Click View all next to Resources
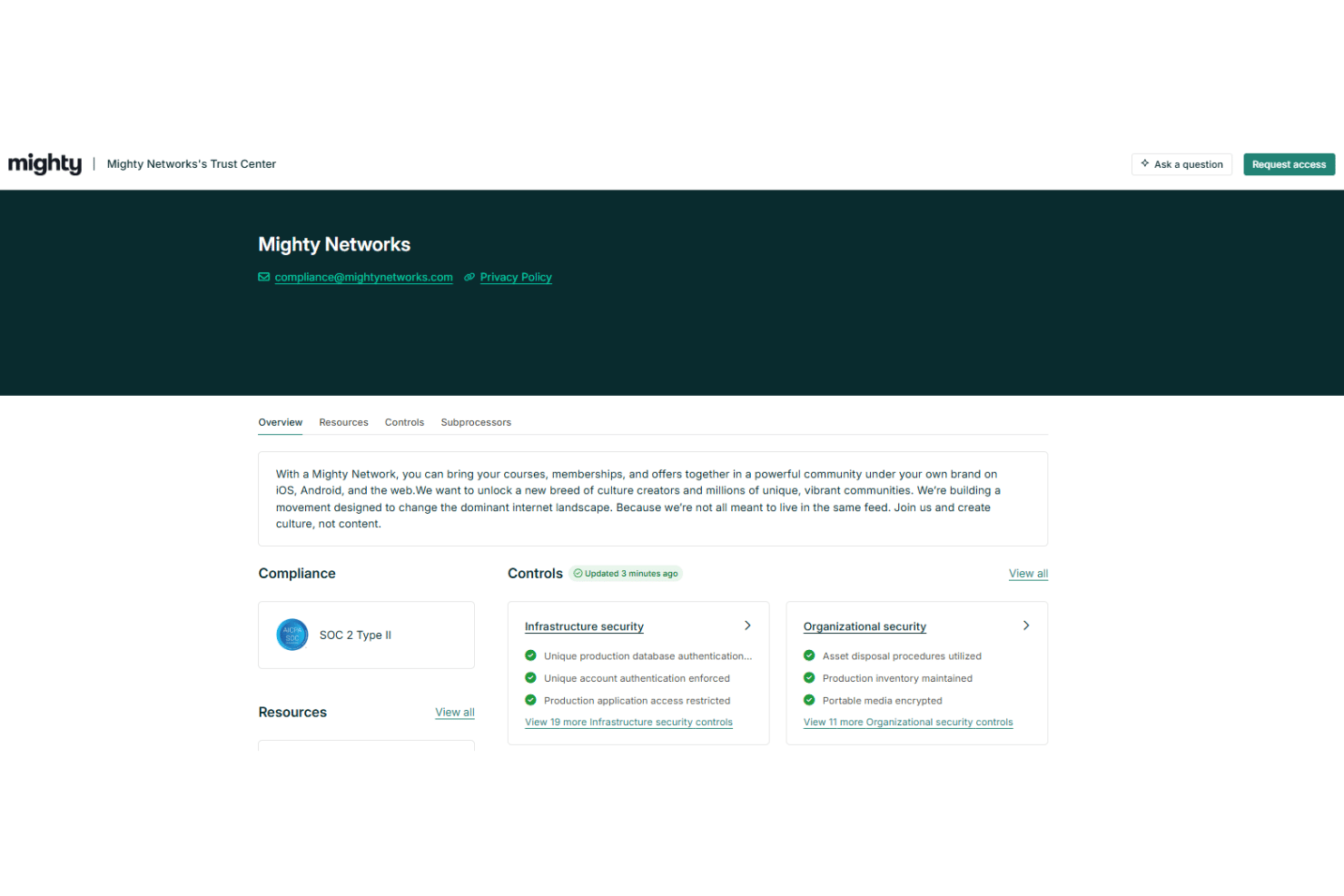Image resolution: width=1344 pixels, height=896 pixels. coord(455,713)
